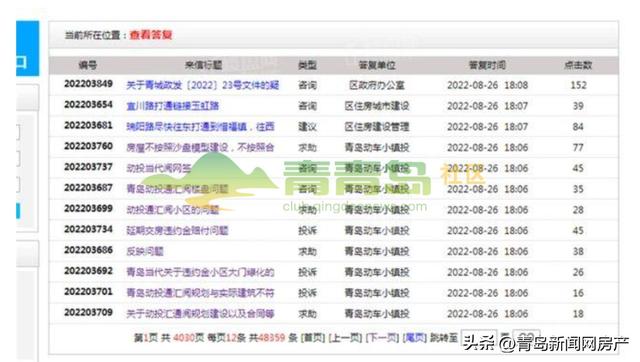The height and width of the screenshot is (362, 640).
Task: Open the letter titled in row 202203849
Action: tap(202, 85)
